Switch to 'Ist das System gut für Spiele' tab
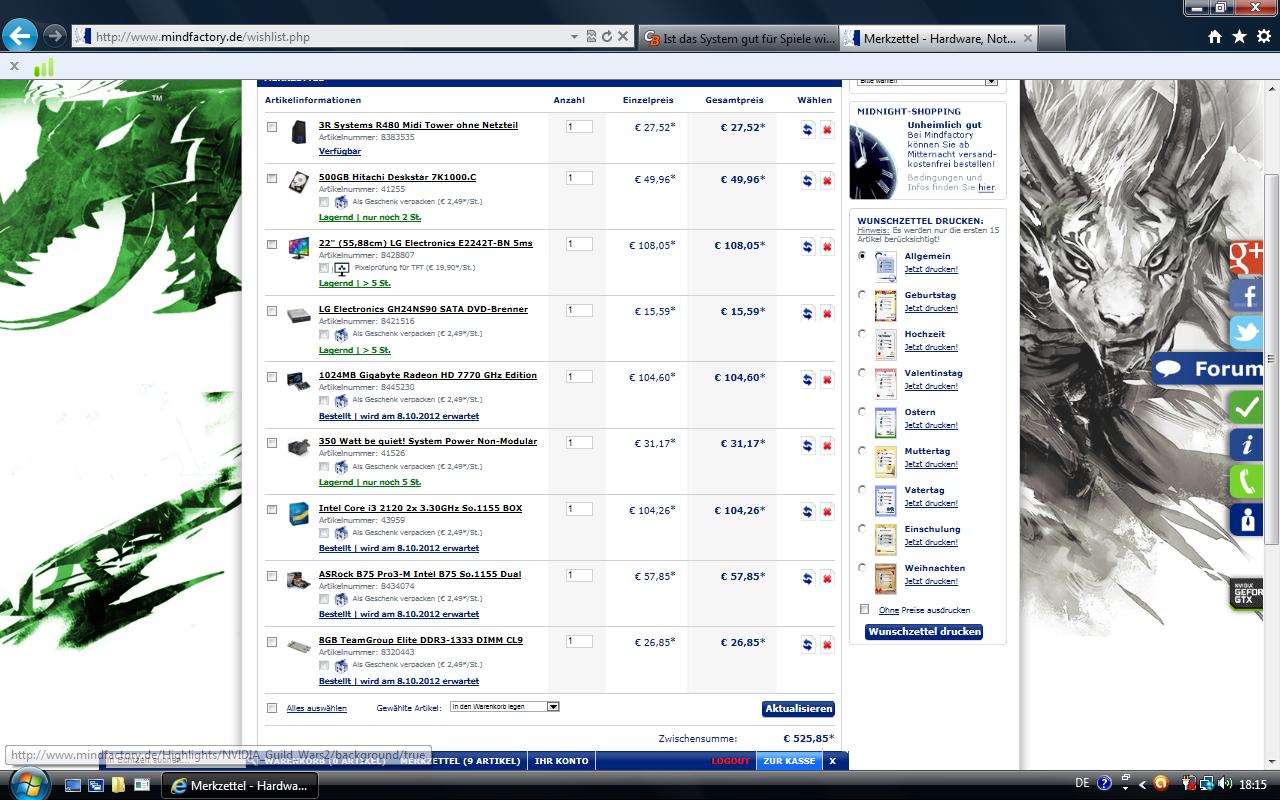The image size is (1280, 800). [738, 38]
